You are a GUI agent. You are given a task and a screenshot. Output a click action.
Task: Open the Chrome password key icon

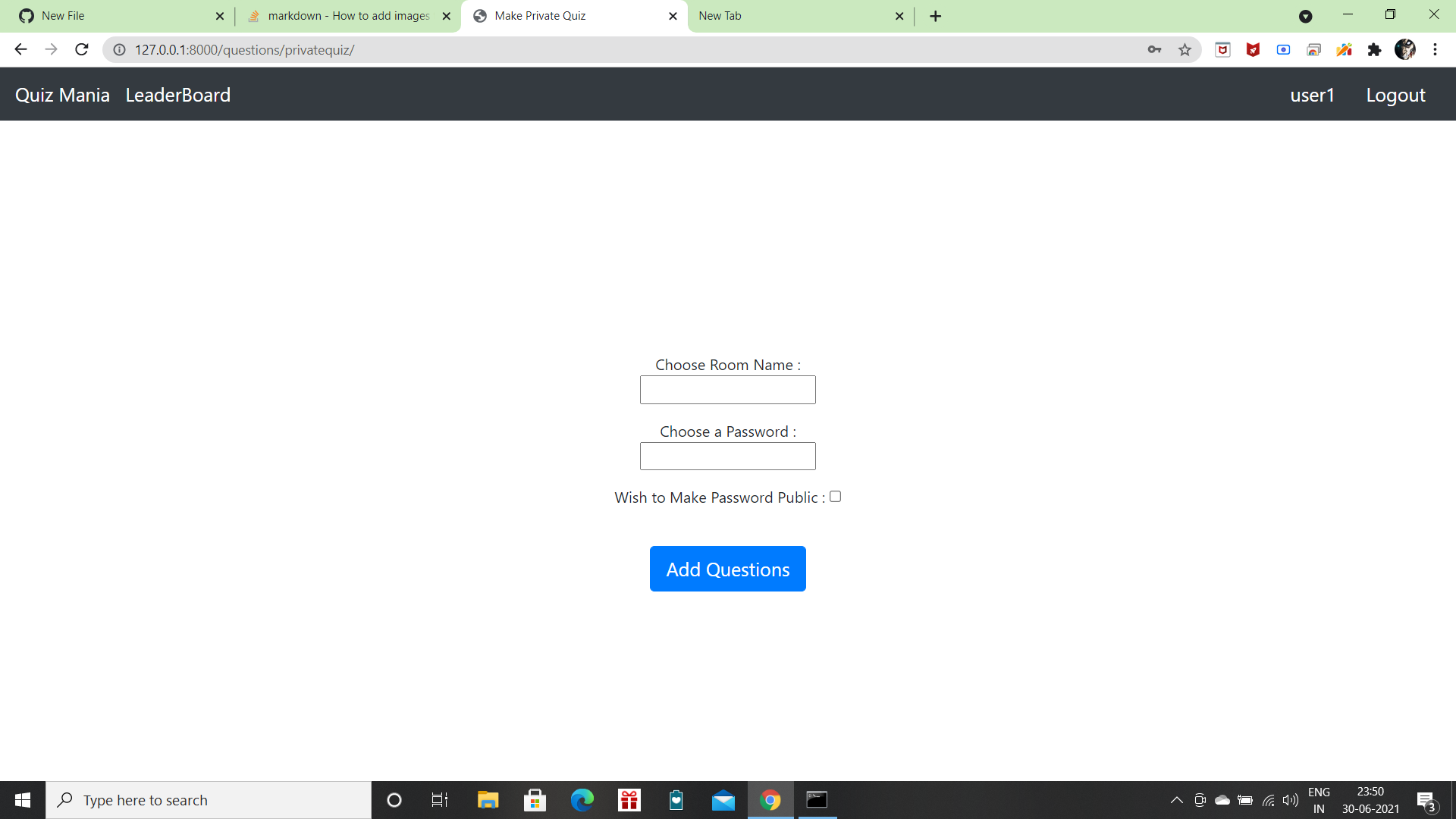tap(1155, 49)
